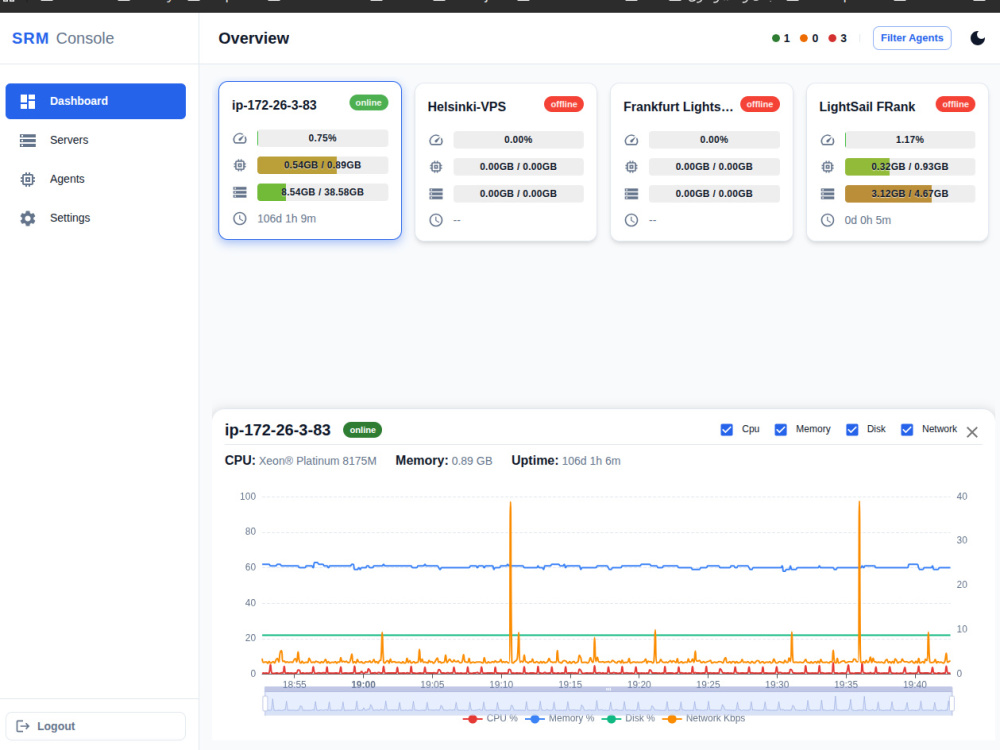Click the Servers stack icon
1000x750 pixels.
(x=27, y=140)
